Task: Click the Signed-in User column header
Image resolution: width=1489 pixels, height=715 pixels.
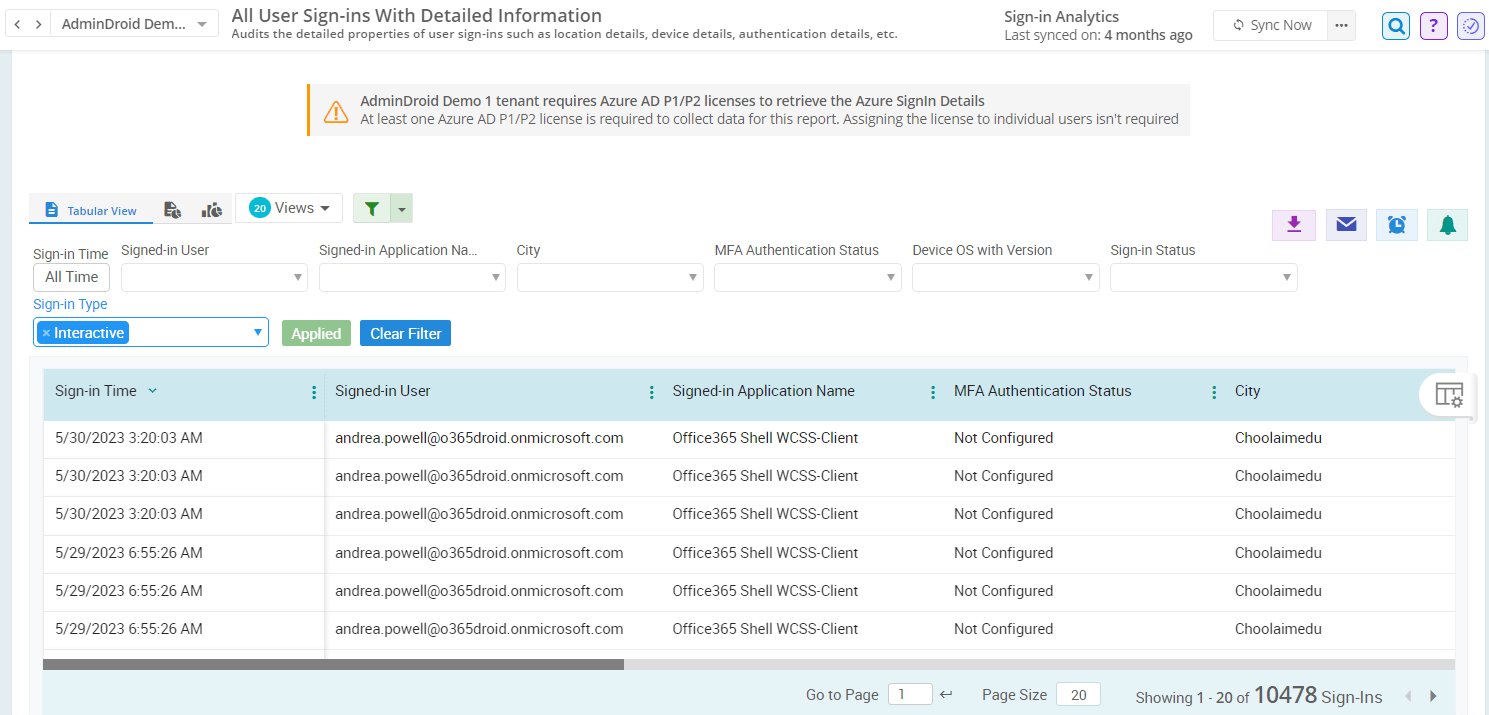Action: pyautogui.click(x=383, y=391)
